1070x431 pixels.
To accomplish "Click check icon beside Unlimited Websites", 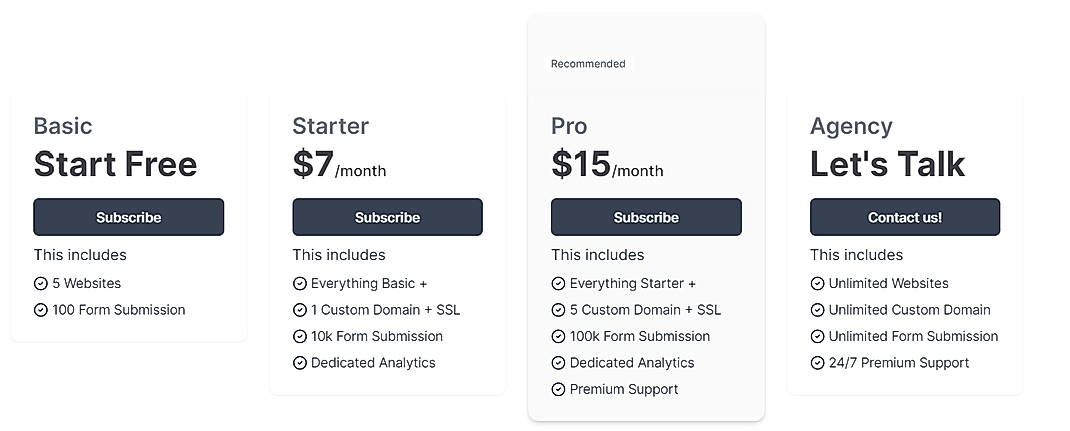I will click(x=817, y=284).
